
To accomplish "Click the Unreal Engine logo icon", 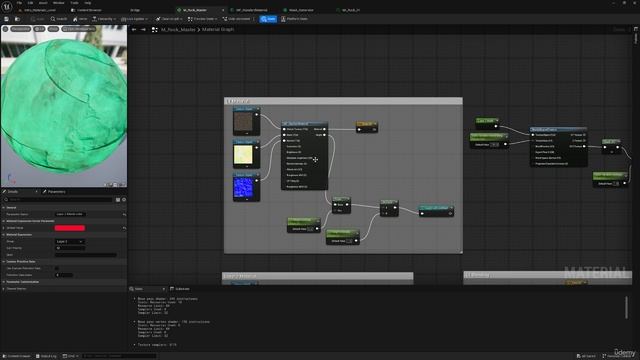I will click(x=7, y=6).
